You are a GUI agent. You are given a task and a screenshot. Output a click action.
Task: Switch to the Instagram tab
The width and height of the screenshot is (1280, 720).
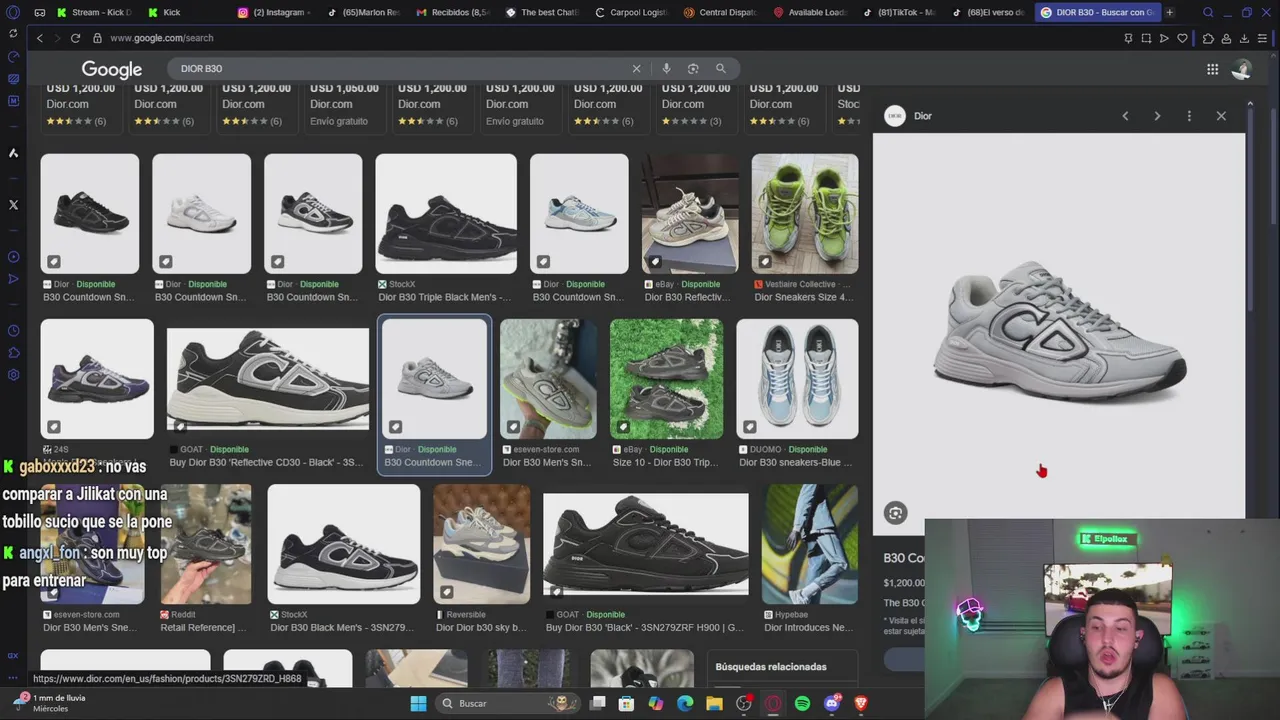point(272,13)
